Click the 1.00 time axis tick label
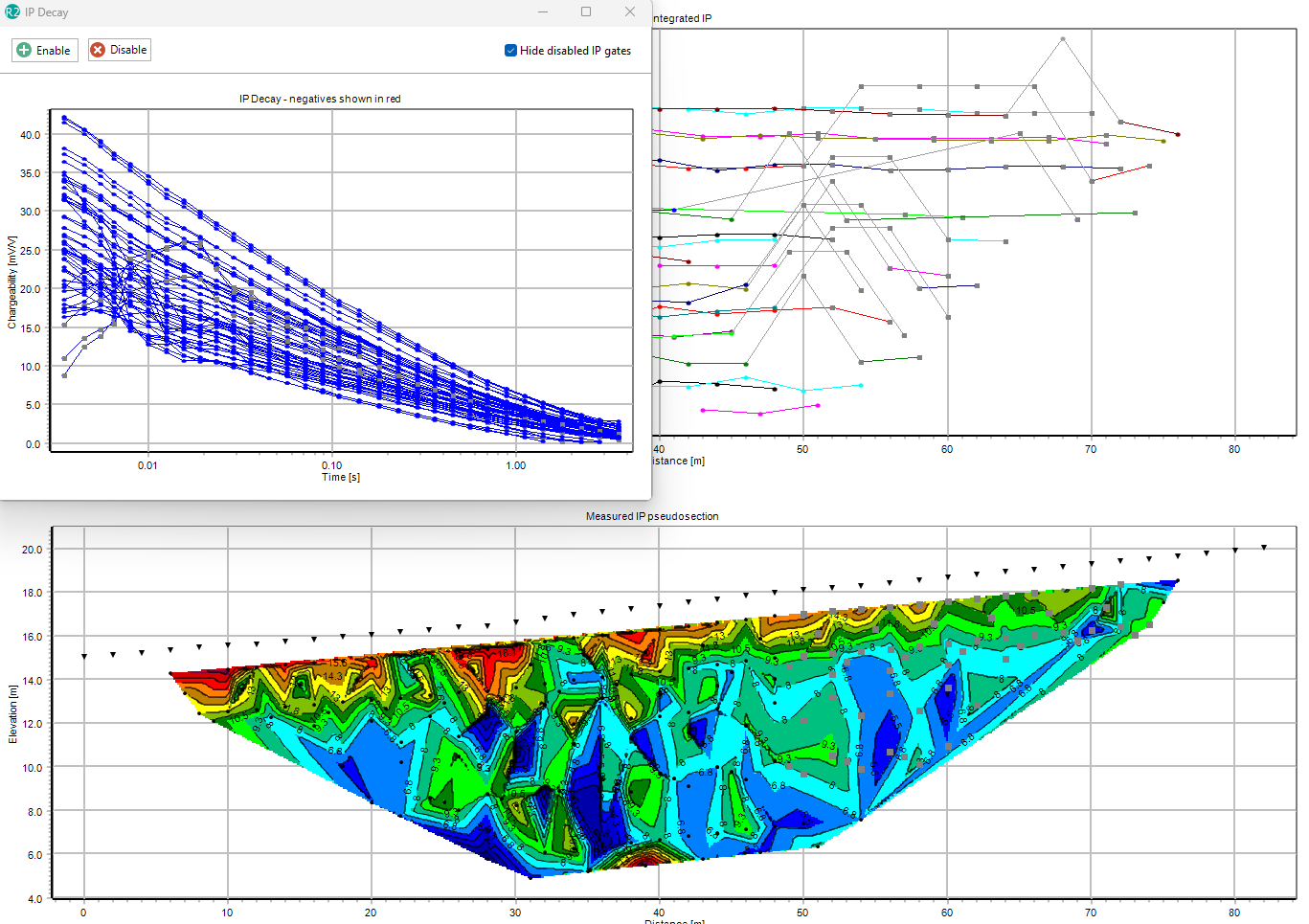The width and height of the screenshot is (1309, 924). [x=515, y=465]
